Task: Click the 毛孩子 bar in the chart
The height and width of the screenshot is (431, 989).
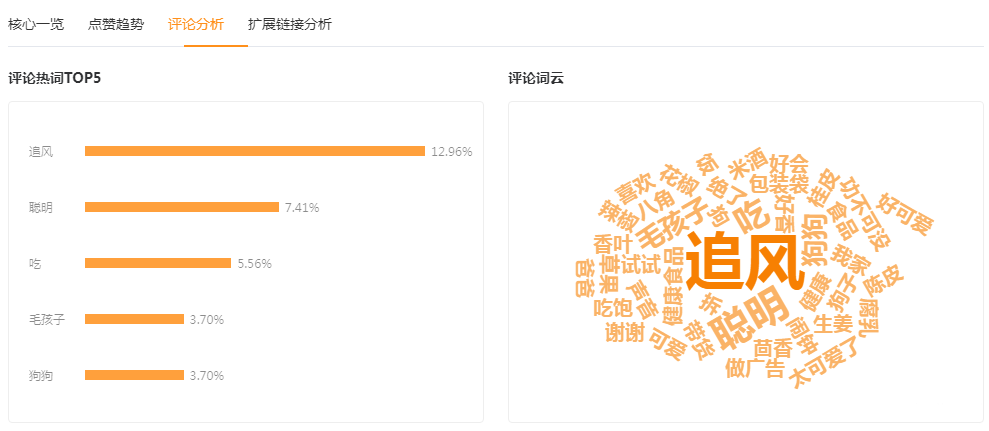Action: click(x=134, y=319)
